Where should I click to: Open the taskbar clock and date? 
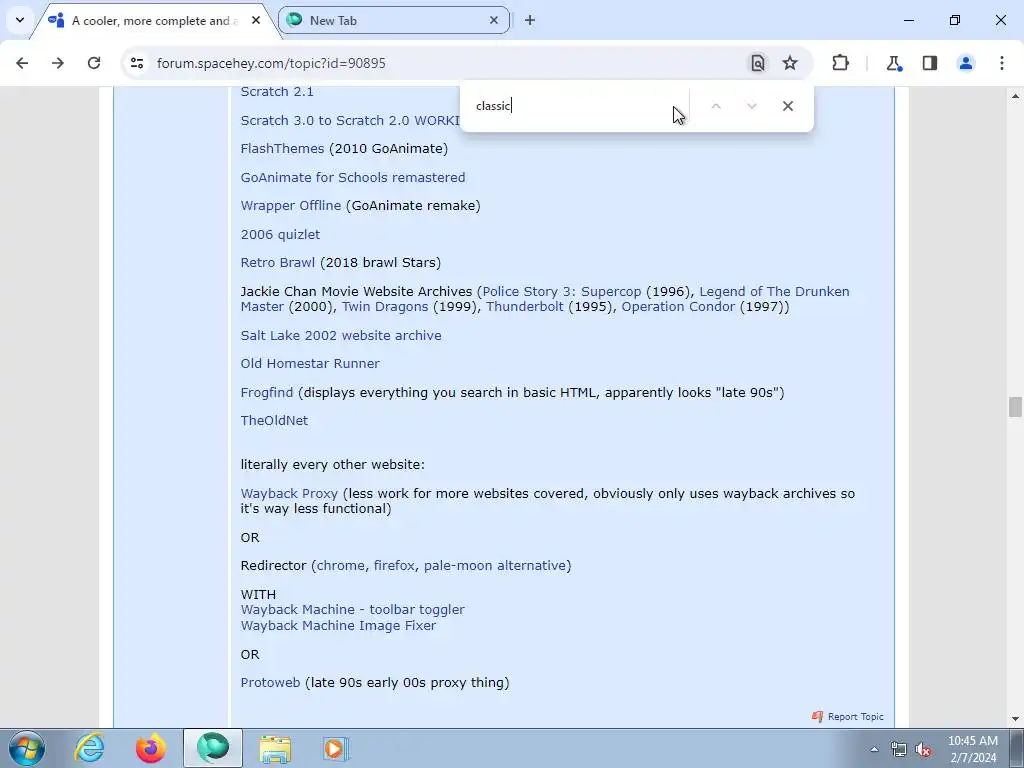[972, 749]
